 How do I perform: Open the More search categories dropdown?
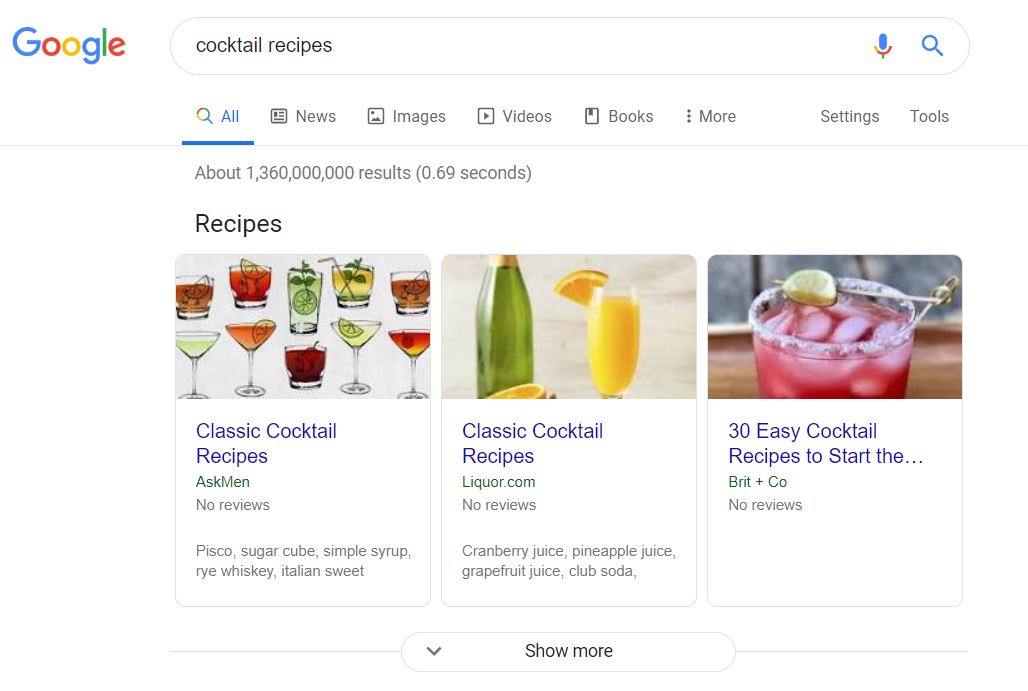click(711, 116)
